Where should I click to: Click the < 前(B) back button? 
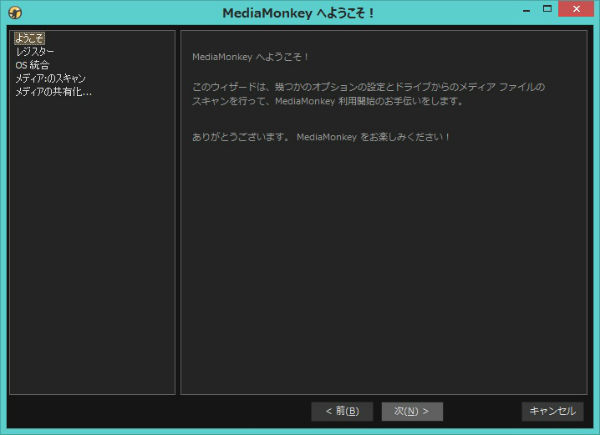342,411
